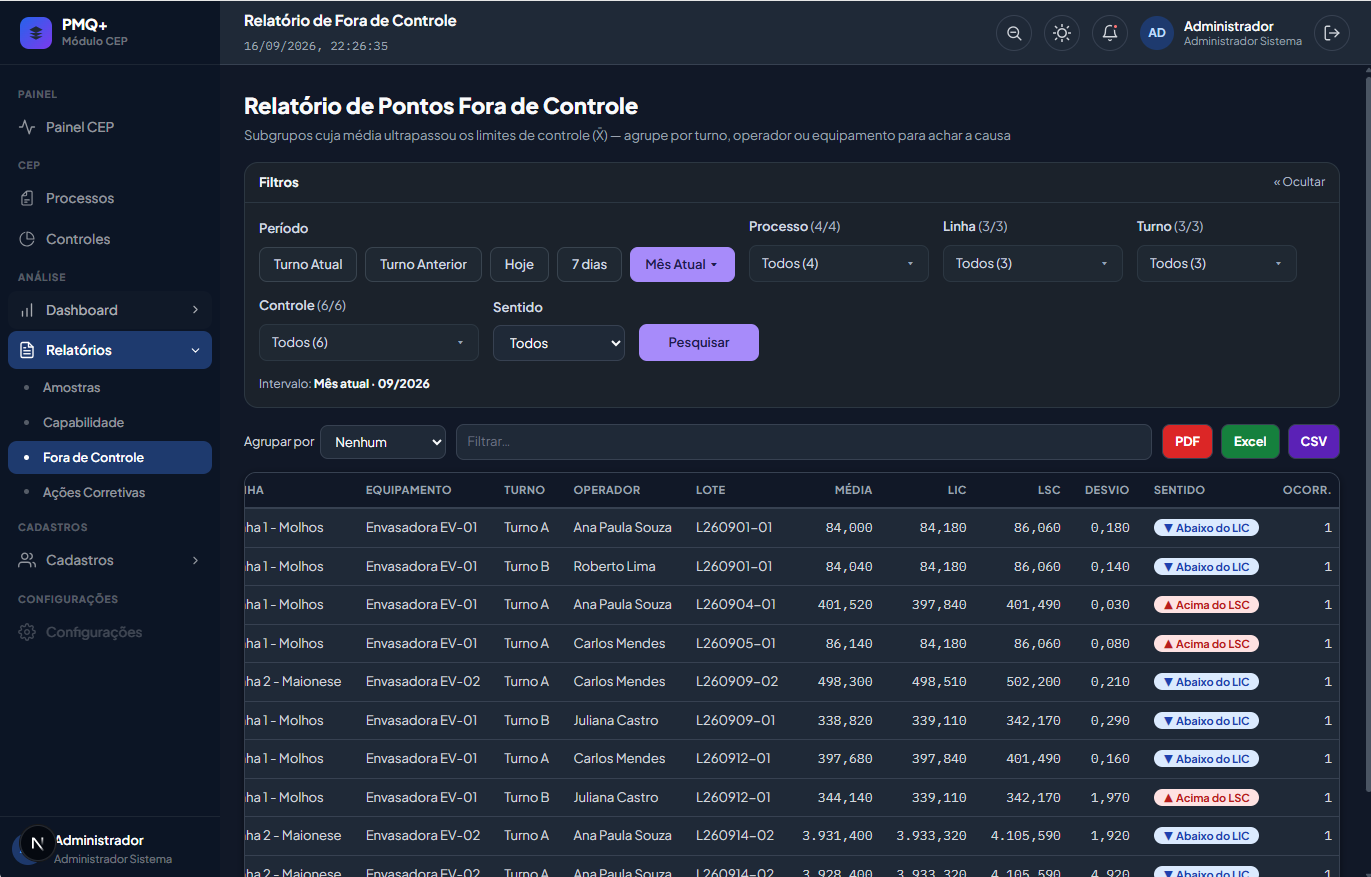Click the Relatórios document icon
The image size is (1371, 877).
pyautogui.click(x=27, y=350)
